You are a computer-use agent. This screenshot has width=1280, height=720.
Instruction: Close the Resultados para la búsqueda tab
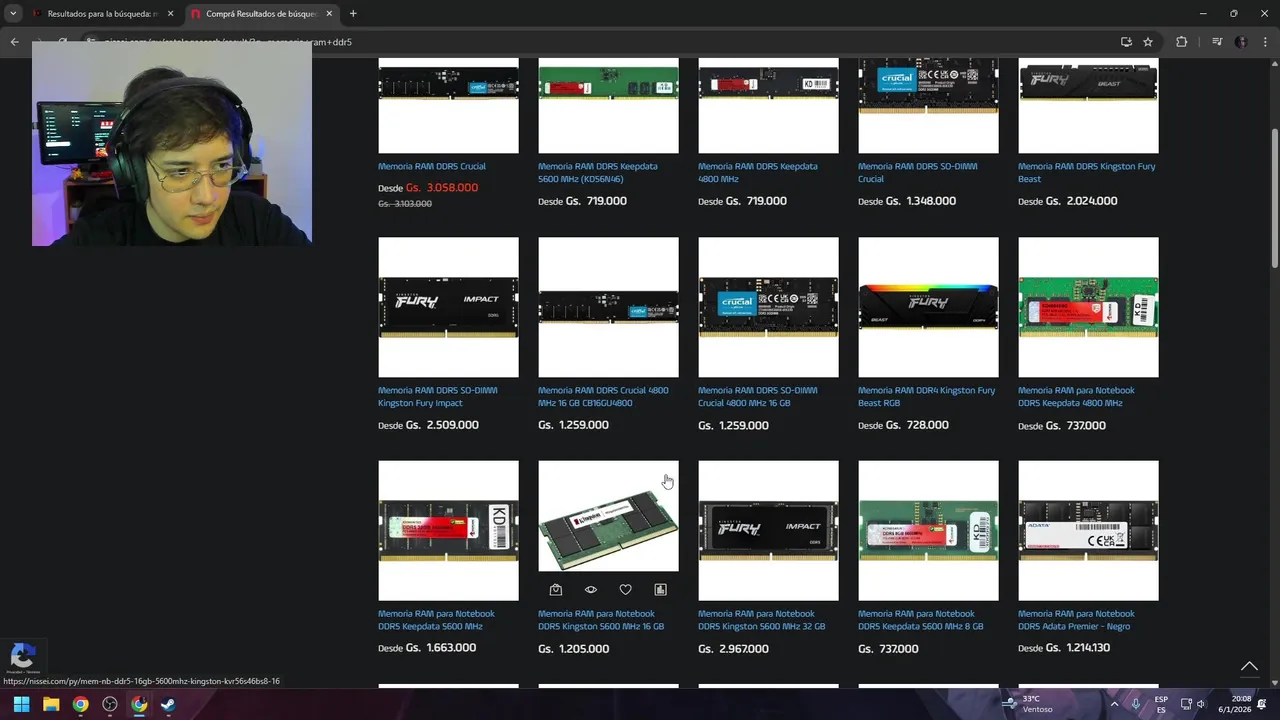(x=170, y=14)
